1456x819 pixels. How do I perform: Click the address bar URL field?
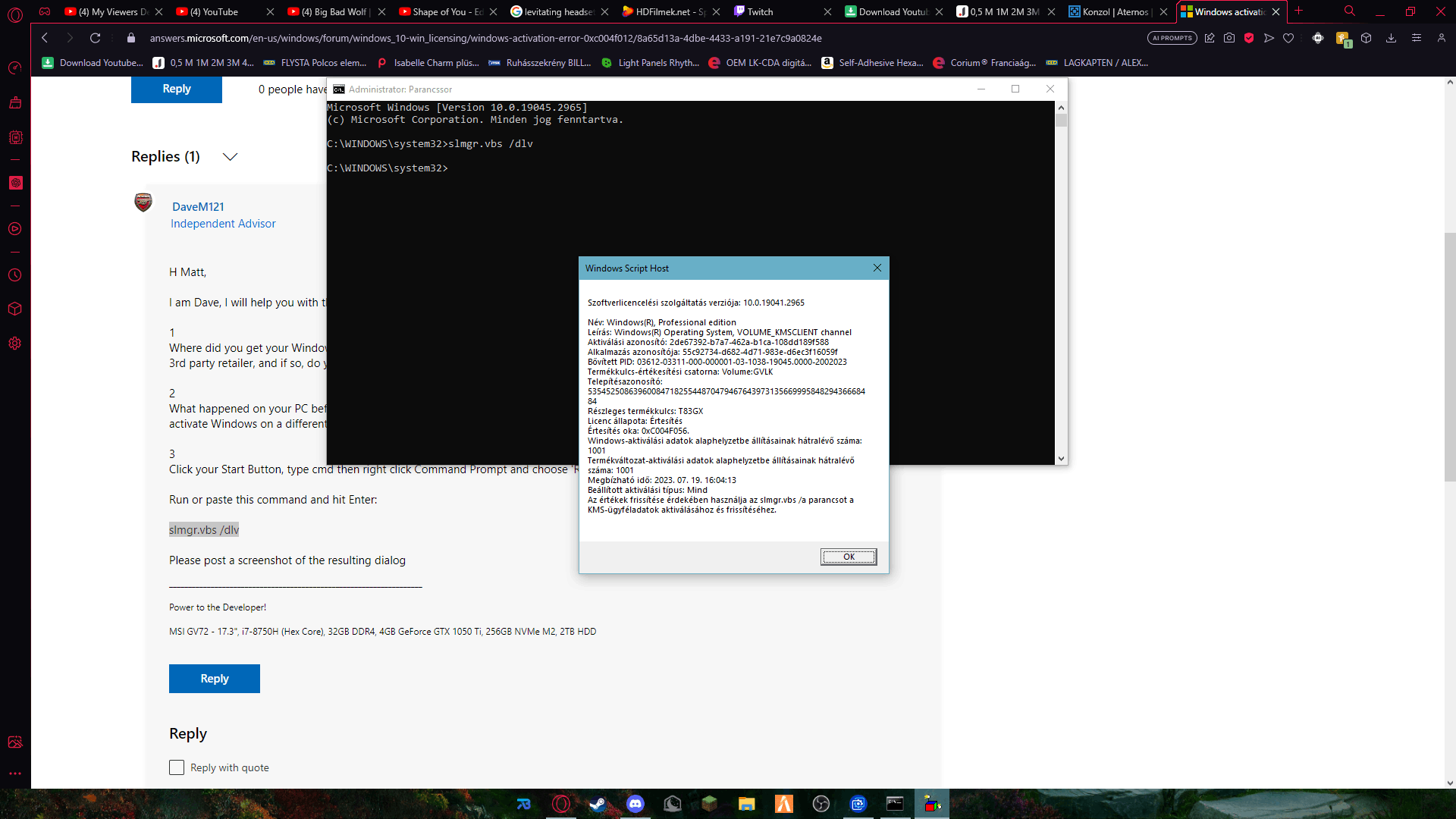tap(485, 38)
